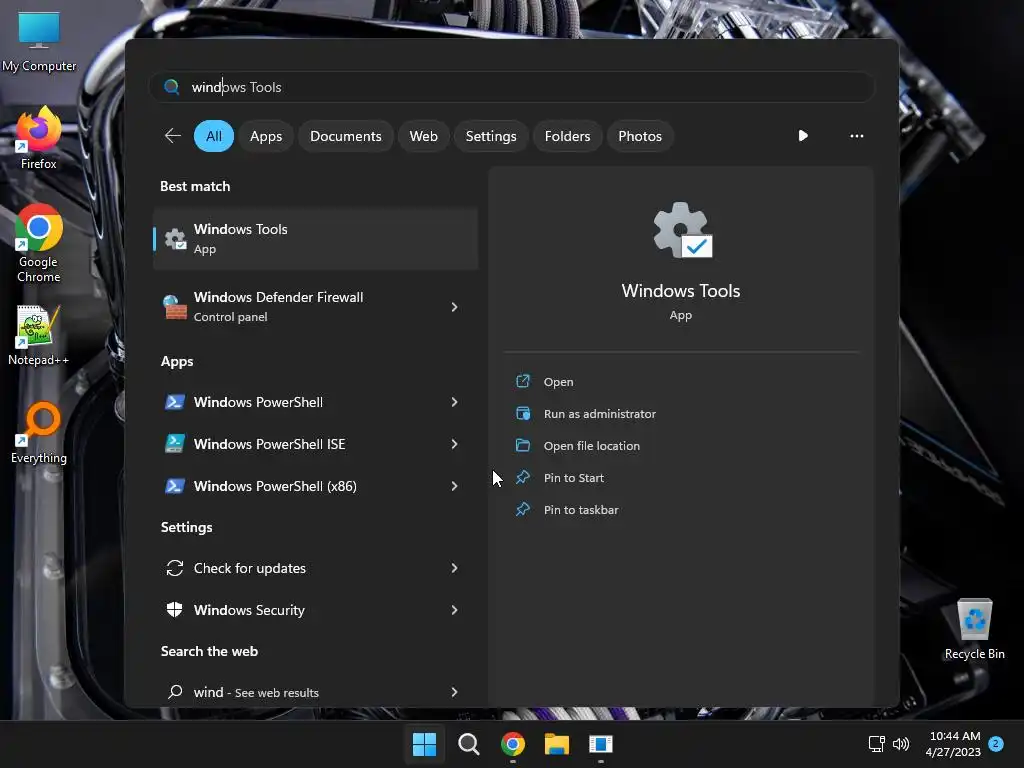Click the search text input field
Screen dimensions: 1024x768
click(x=512, y=87)
